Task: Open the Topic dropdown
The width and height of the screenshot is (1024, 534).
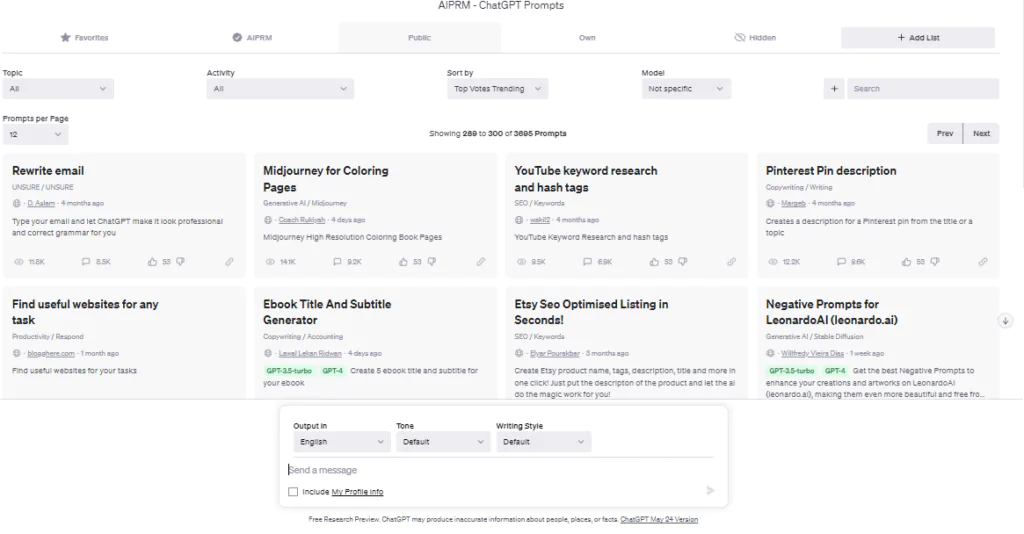Action: pos(58,89)
